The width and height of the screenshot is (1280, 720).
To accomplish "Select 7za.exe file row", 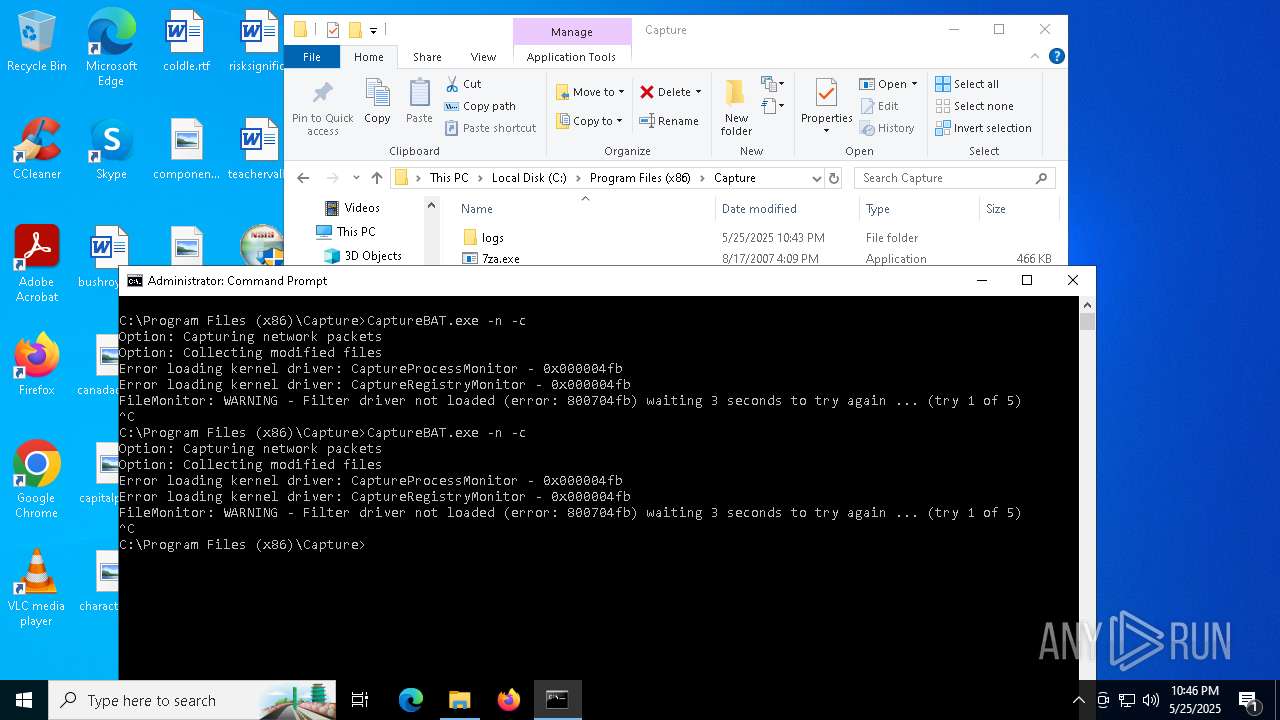I will [758, 259].
